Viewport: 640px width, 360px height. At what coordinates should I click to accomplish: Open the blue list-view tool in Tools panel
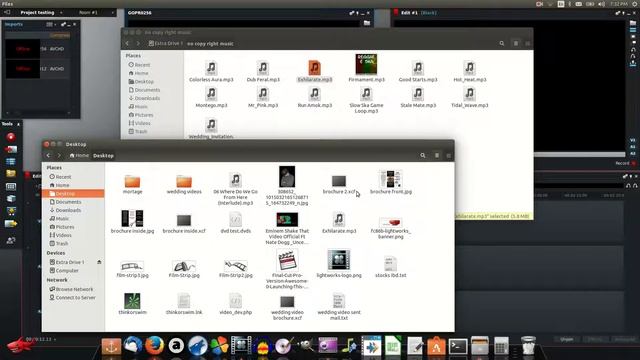point(11,162)
